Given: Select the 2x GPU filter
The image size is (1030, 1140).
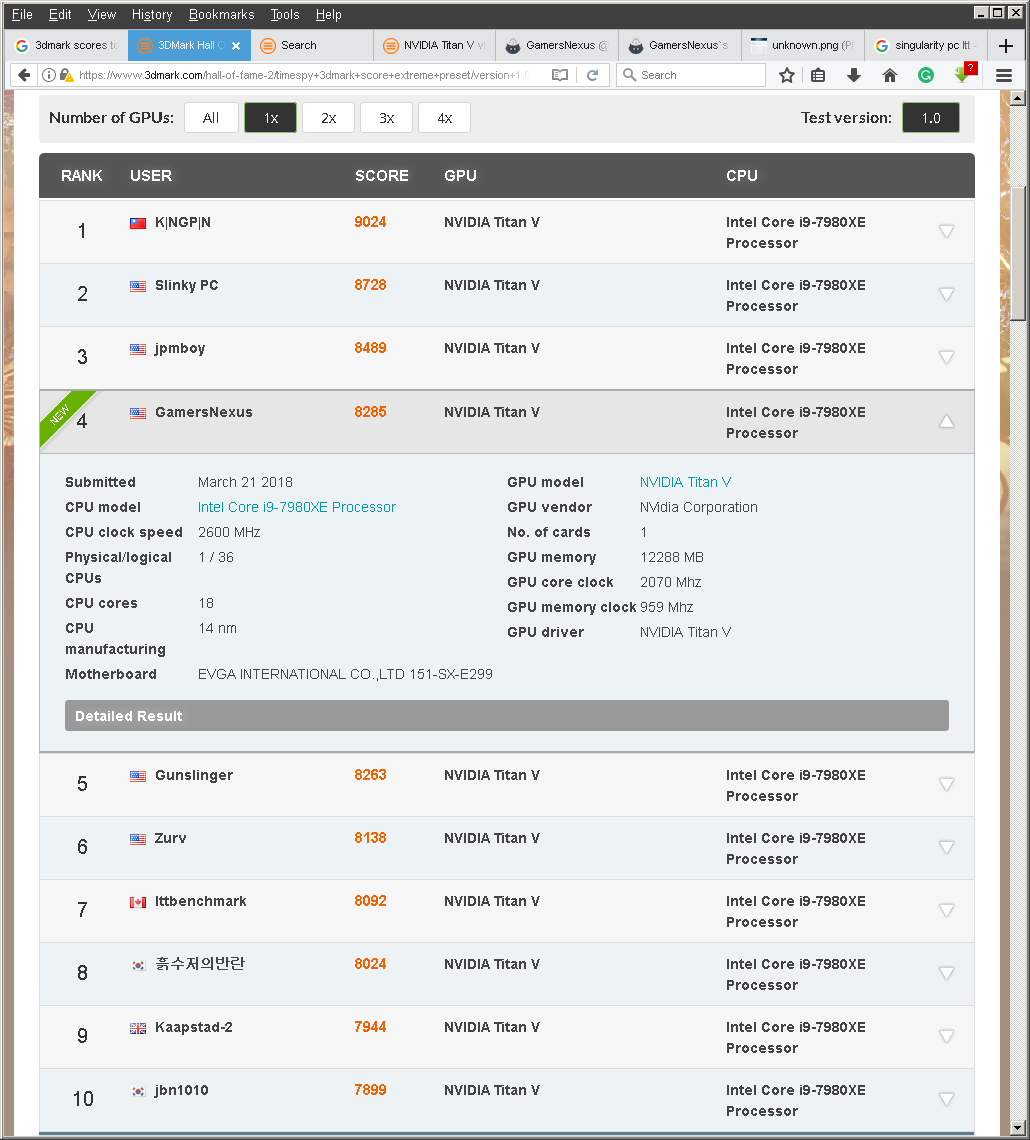Looking at the screenshot, I should pos(329,118).
